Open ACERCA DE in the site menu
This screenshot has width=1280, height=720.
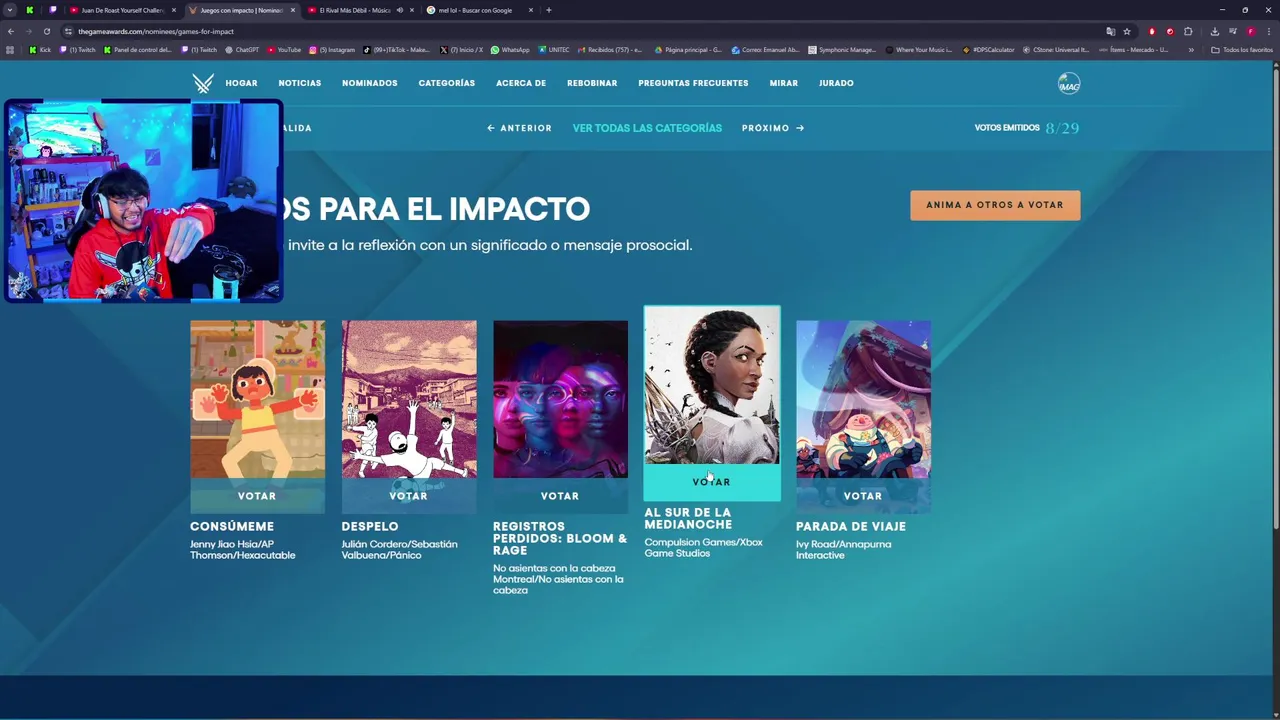tap(521, 84)
